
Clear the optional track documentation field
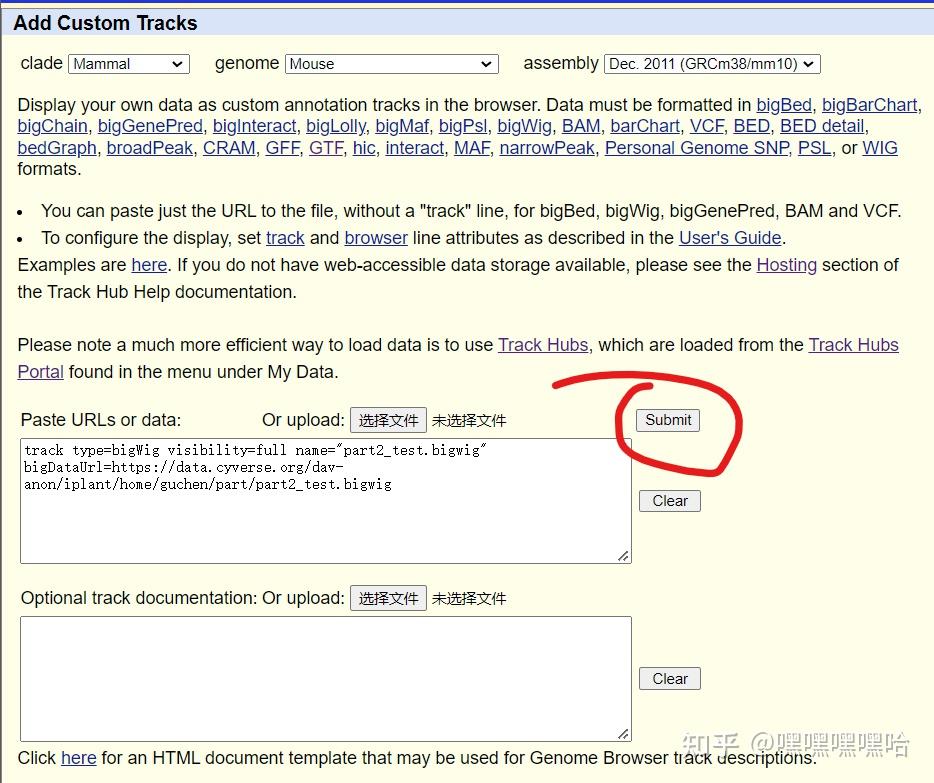point(669,678)
